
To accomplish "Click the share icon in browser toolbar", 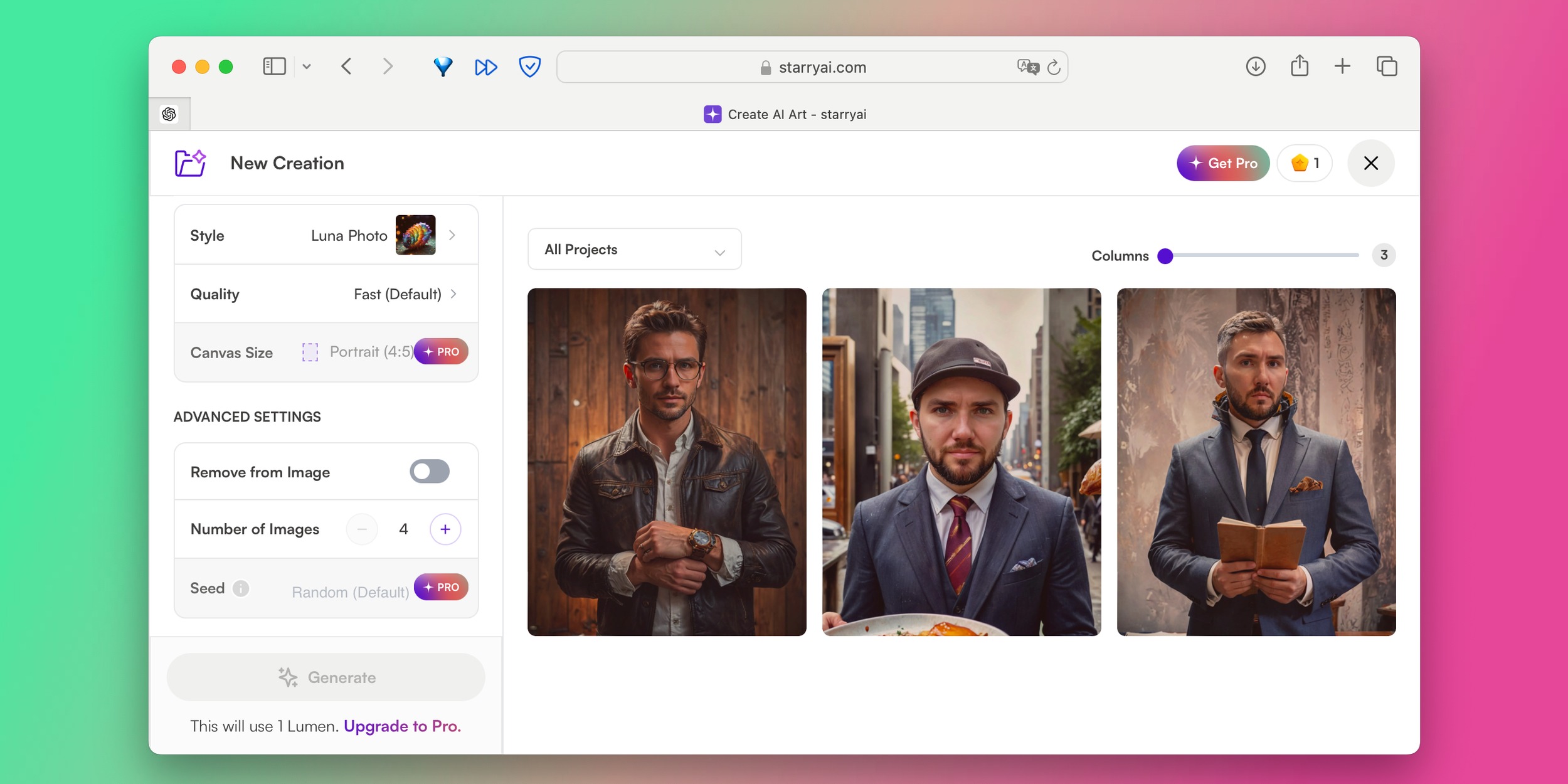I will 1299,67.
